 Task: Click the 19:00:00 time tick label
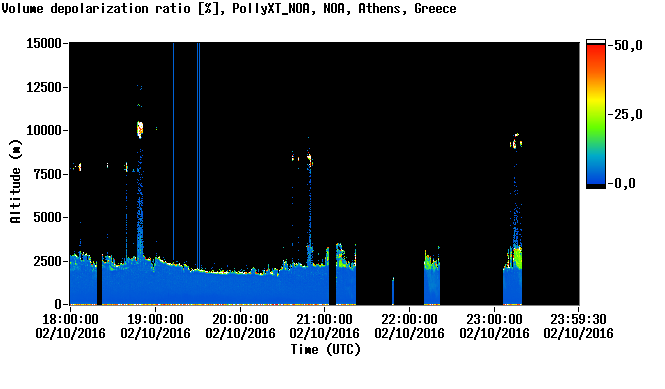click(155, 319)
